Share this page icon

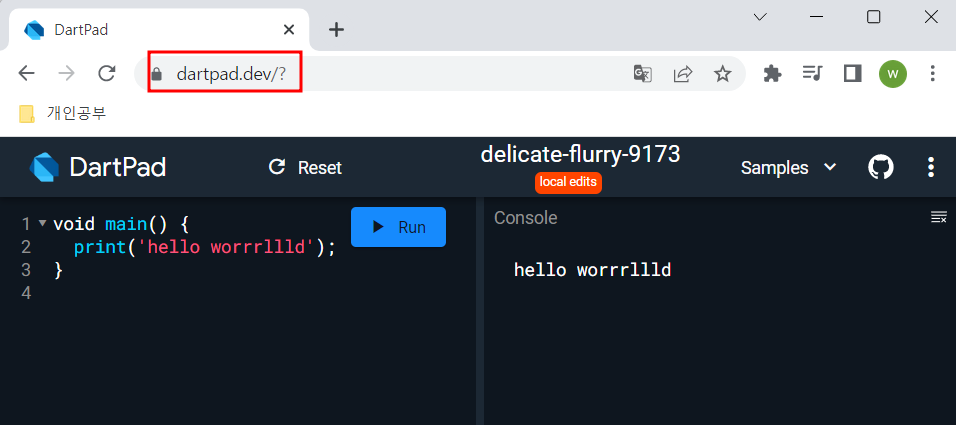point(683,74)
